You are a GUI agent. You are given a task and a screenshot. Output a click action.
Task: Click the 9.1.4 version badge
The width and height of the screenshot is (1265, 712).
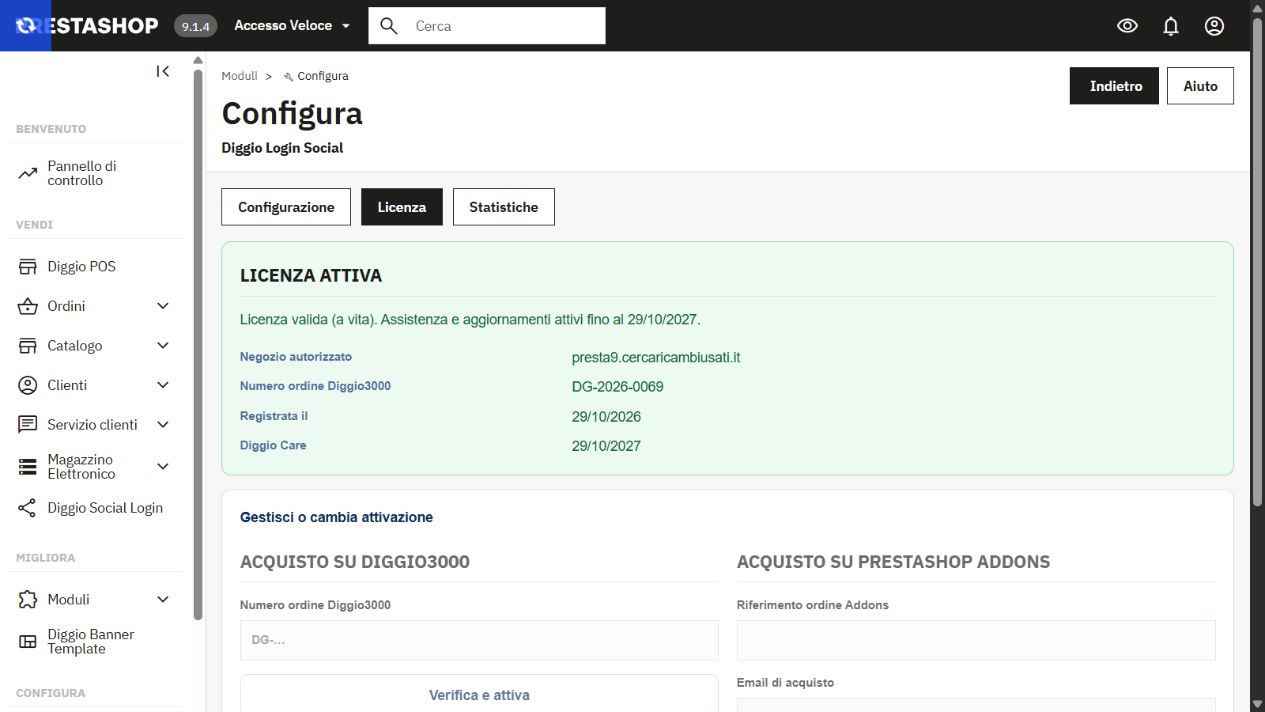196,26
